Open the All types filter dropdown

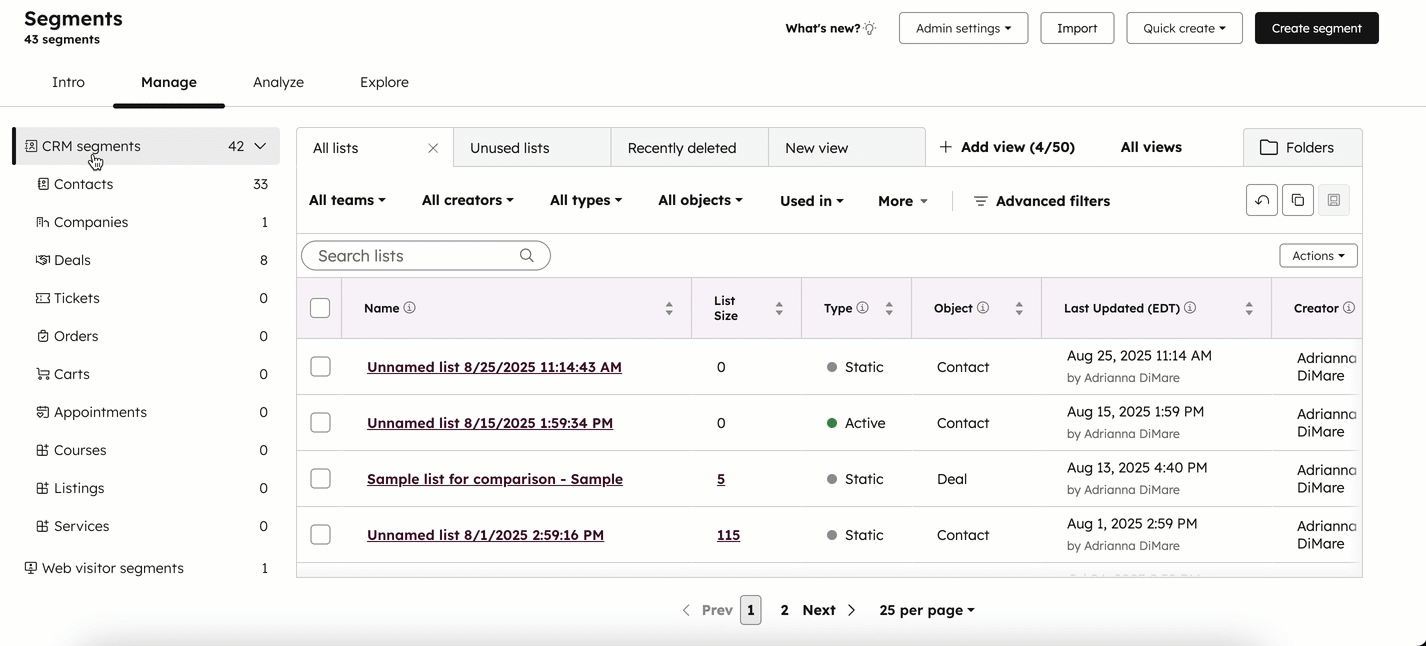[585, 200]
